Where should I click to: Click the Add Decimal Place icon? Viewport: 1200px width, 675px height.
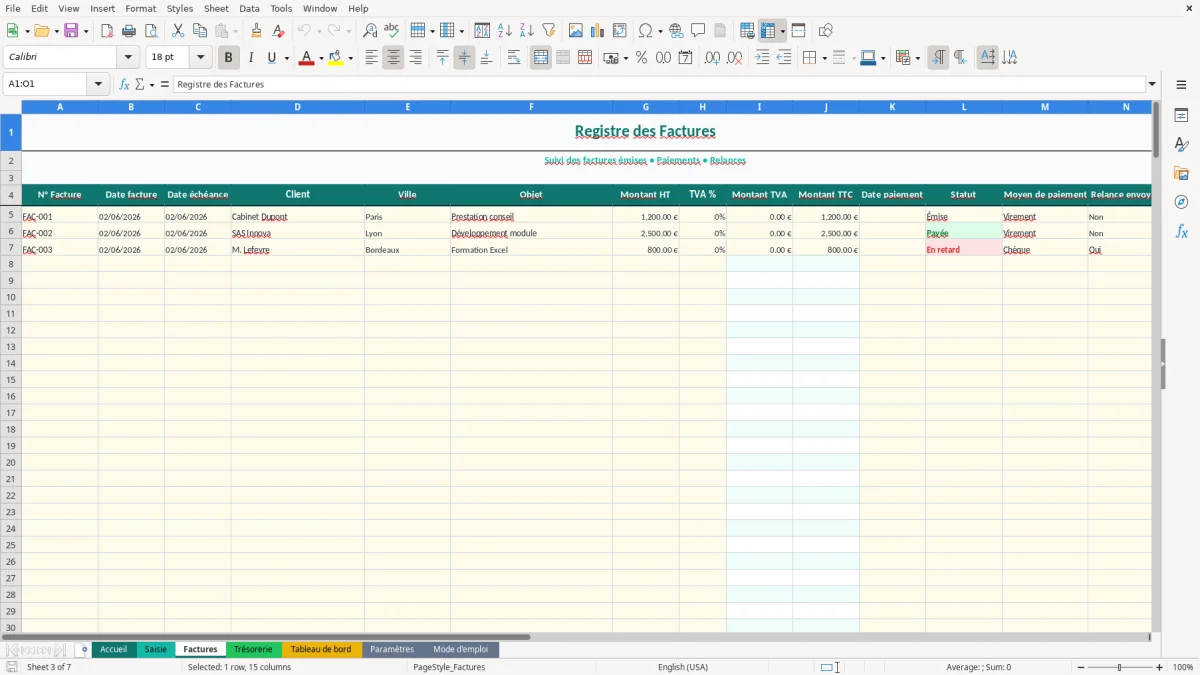(x=713, y=58)
